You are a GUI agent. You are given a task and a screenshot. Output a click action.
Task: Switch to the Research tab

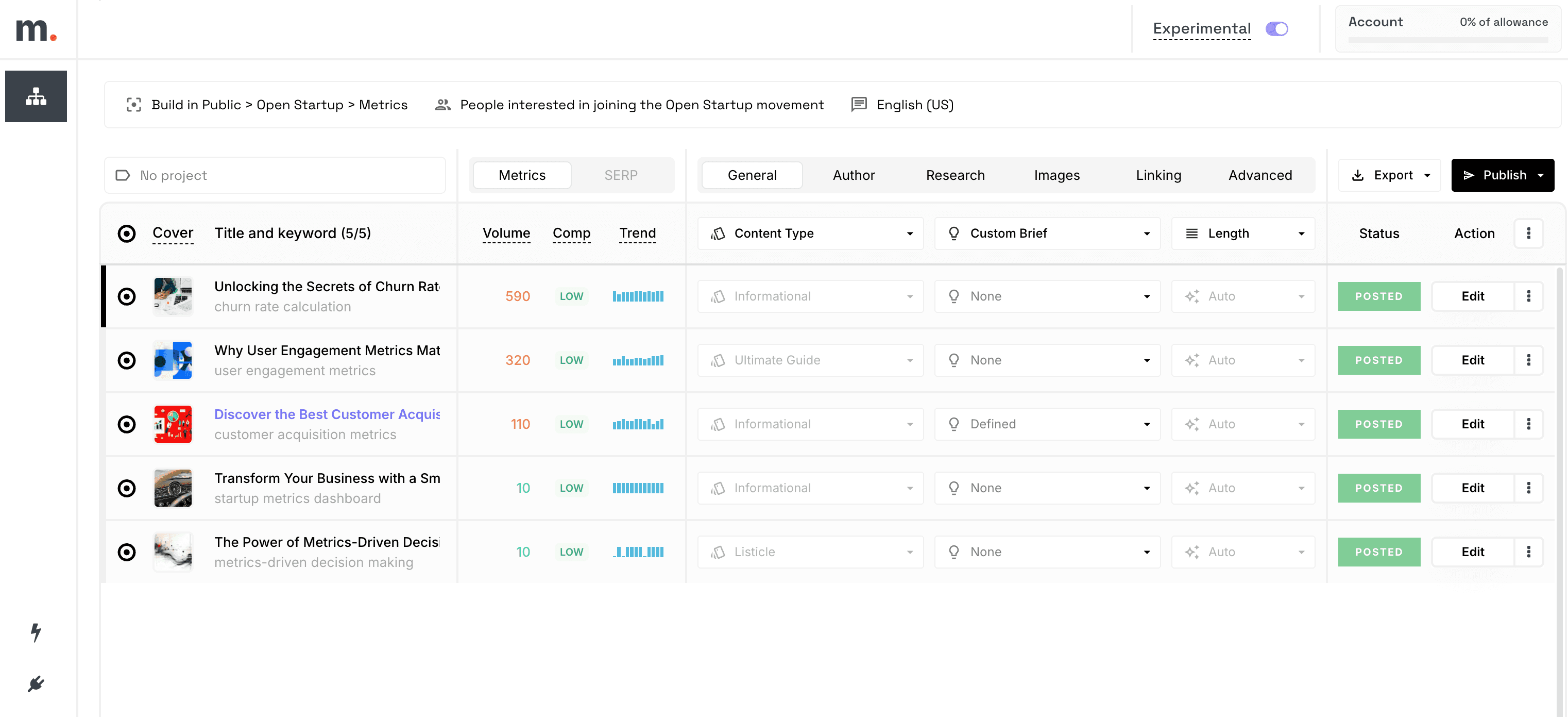click(x=955, y=175)
